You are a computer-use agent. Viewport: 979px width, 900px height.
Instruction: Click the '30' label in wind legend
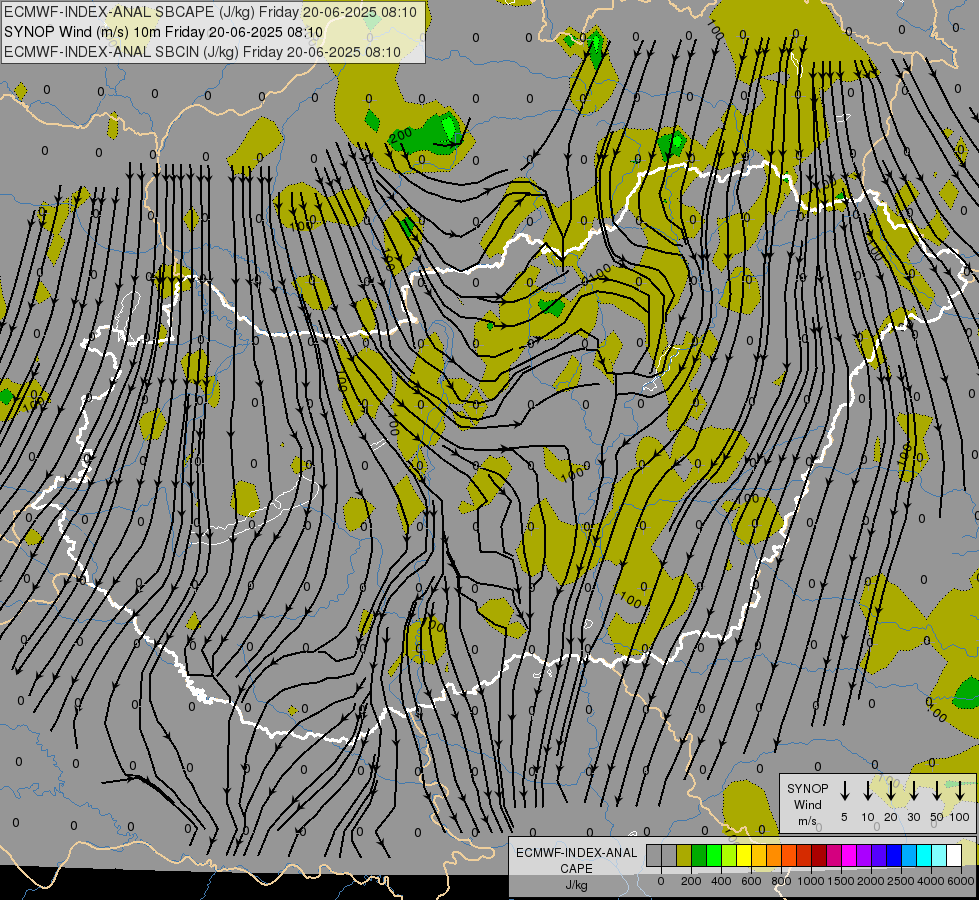click(913, 817)
